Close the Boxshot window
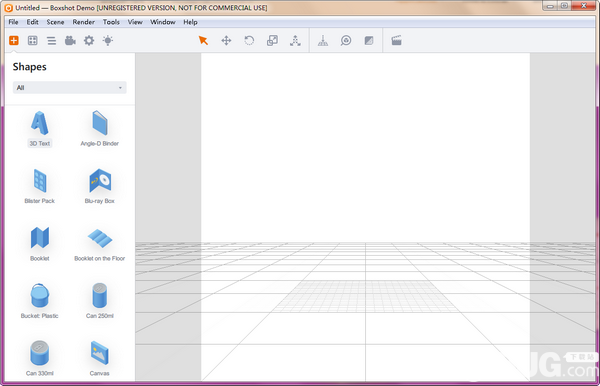Viewport: 600px width, 386px height. [x=584, y=6]
